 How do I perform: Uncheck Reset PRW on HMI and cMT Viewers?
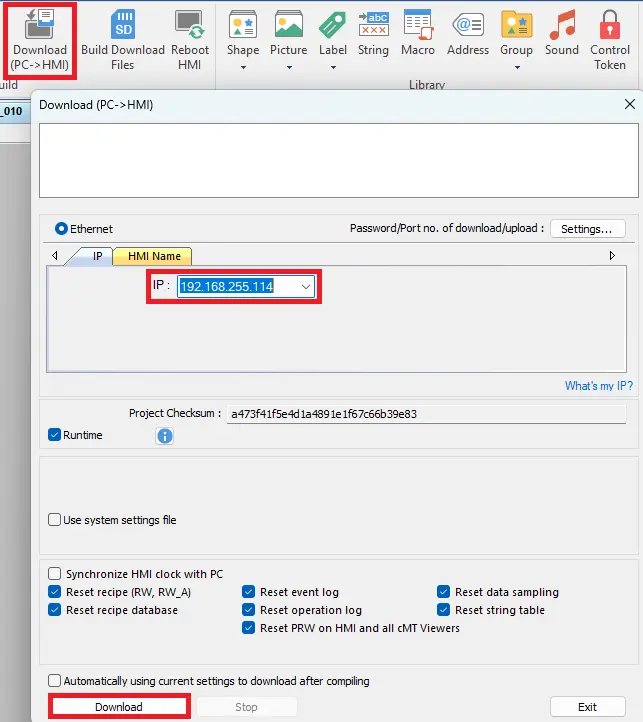[248, 628]
